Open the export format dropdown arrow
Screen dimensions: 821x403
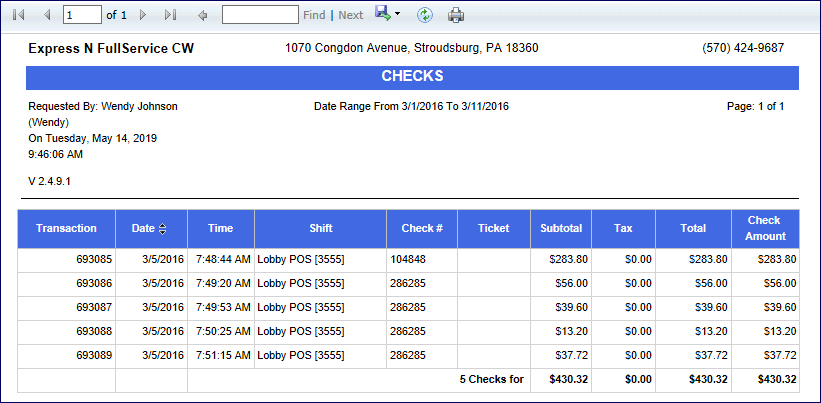tap(397, 15)
